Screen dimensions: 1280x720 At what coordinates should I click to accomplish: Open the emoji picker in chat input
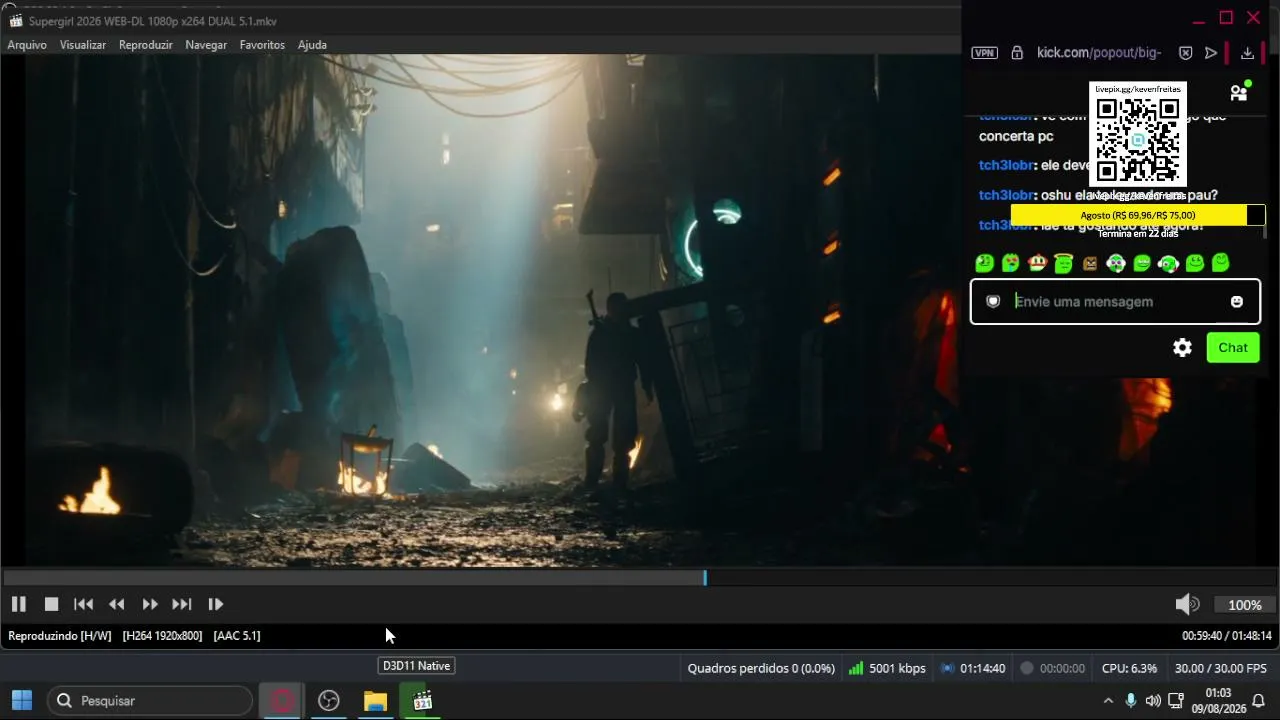tap(1237, 301)
